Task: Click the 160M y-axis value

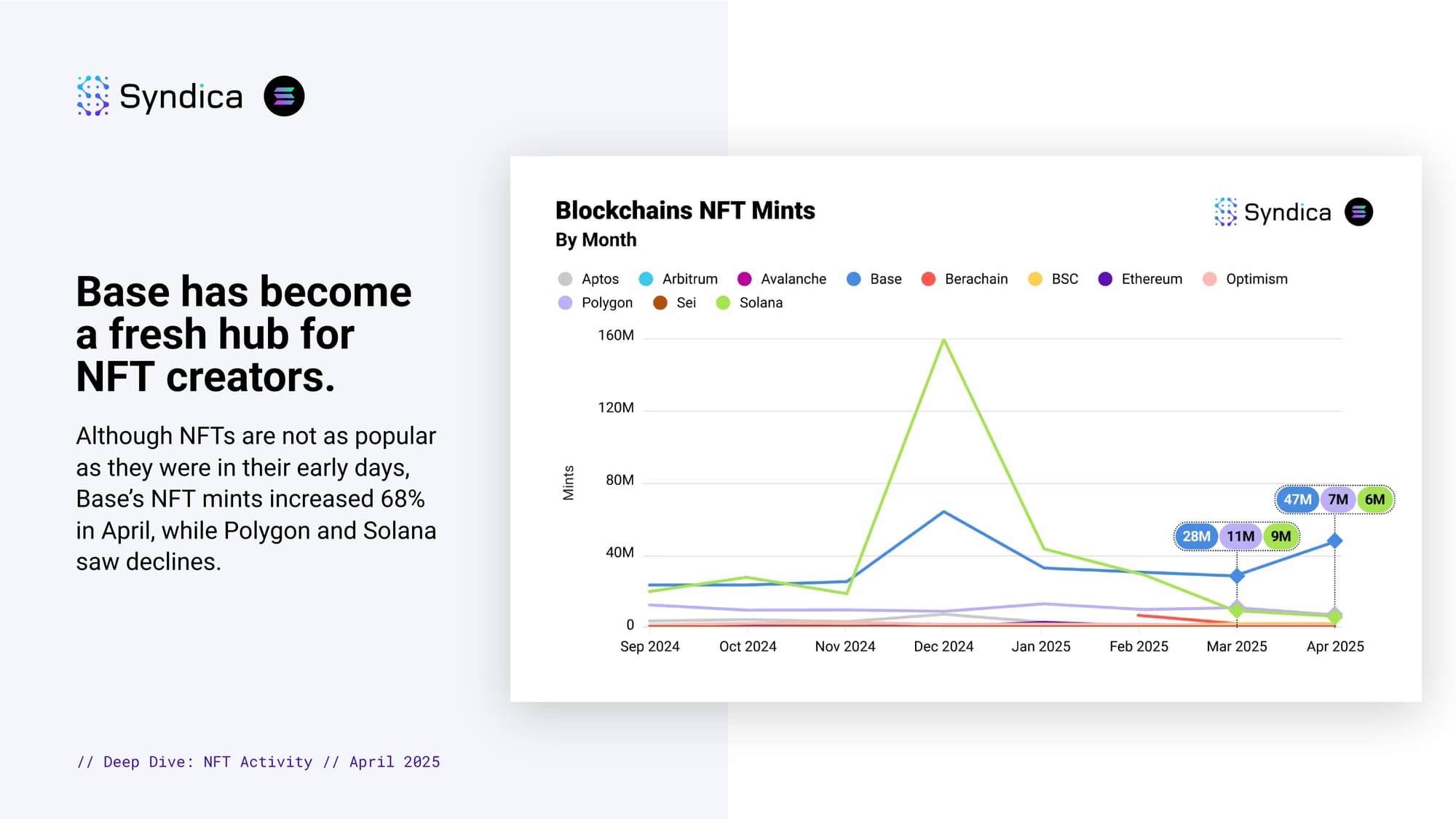Action: (x=616, y=336)
